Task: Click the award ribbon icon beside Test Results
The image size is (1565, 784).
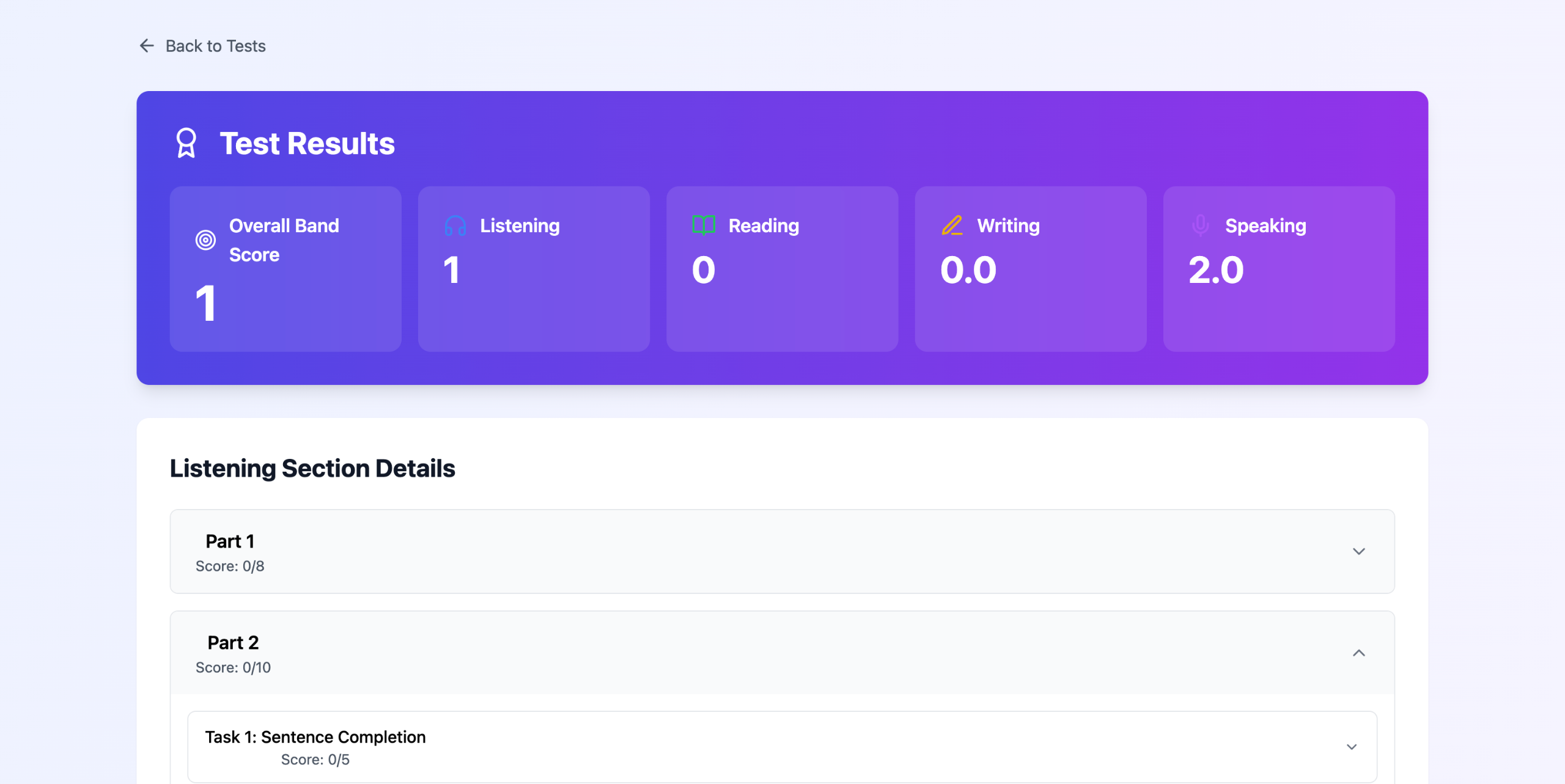Action: tap(186, 143)
